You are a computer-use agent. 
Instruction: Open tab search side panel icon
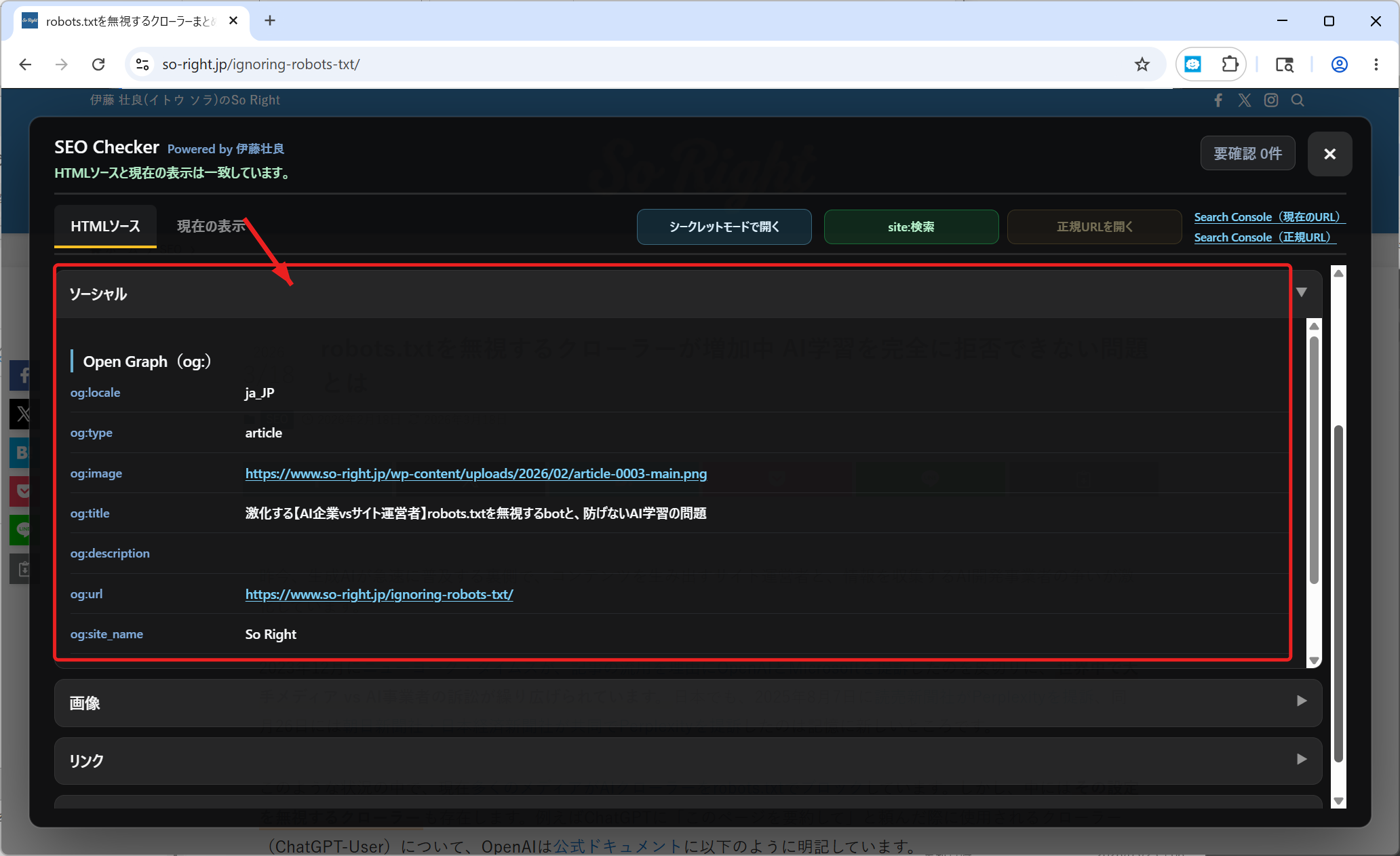click(1285, 64)
